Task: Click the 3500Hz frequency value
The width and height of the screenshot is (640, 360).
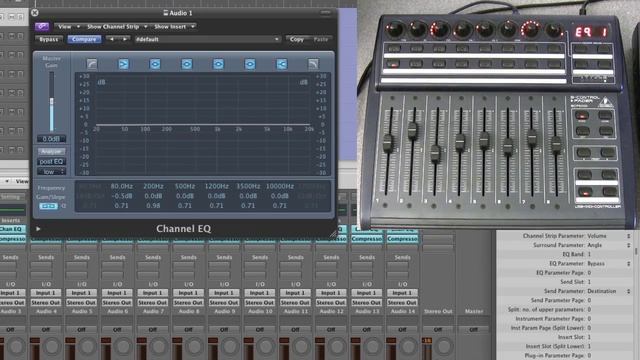Action: click(248, 186)
